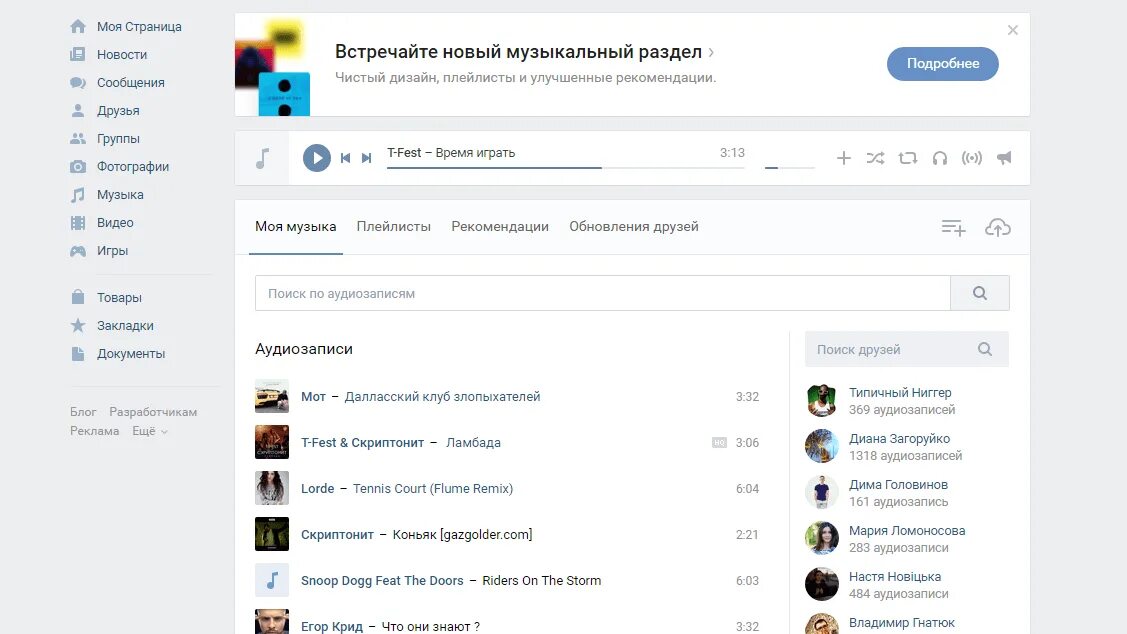Open the Игры gamepad icon
The image size is (1127, 634).
tap(78, 251)
